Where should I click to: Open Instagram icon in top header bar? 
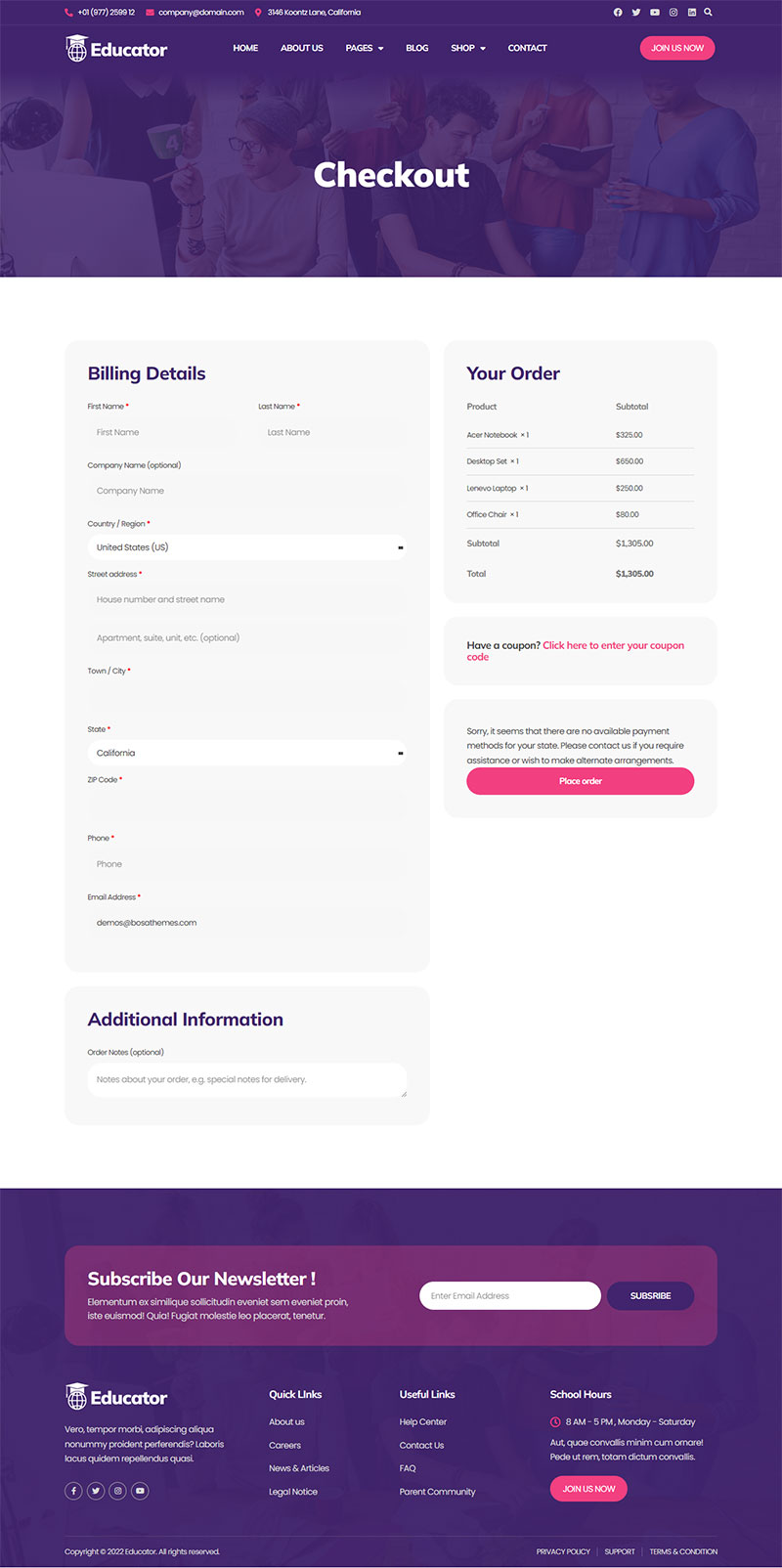click(673, 13)
